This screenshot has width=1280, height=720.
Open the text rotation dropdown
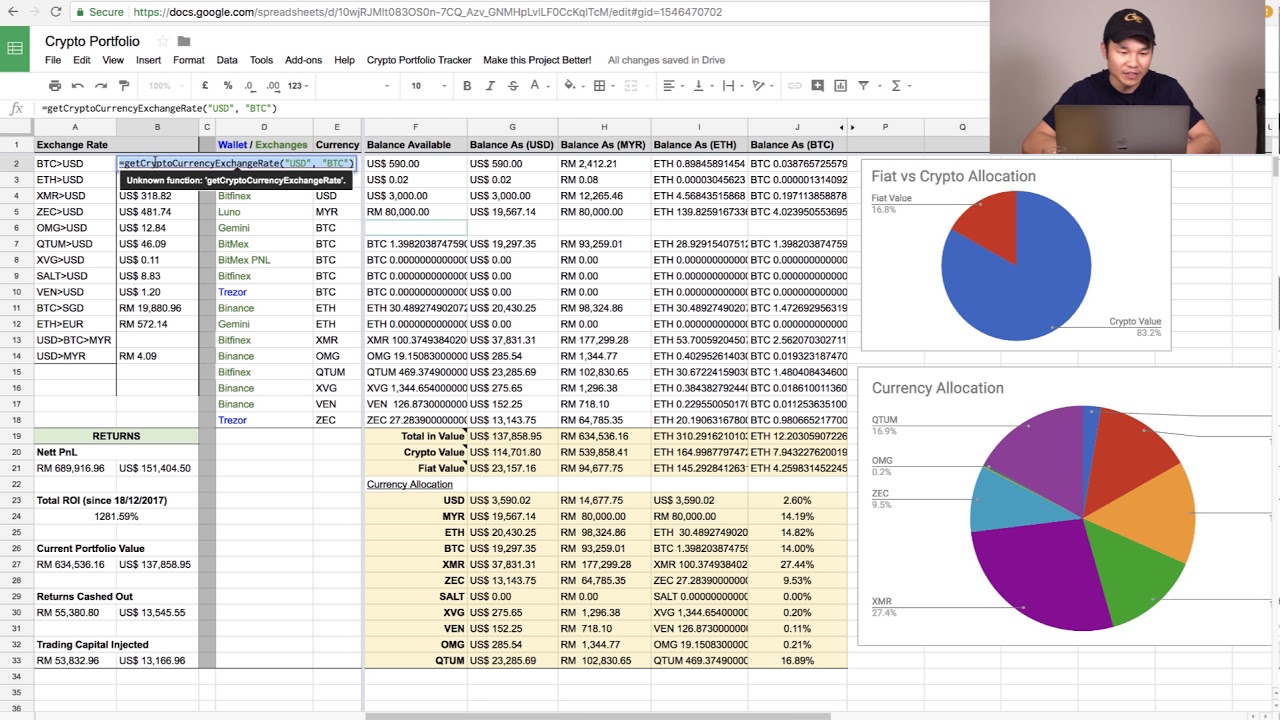pyautogui.click(x=761, y=86)
